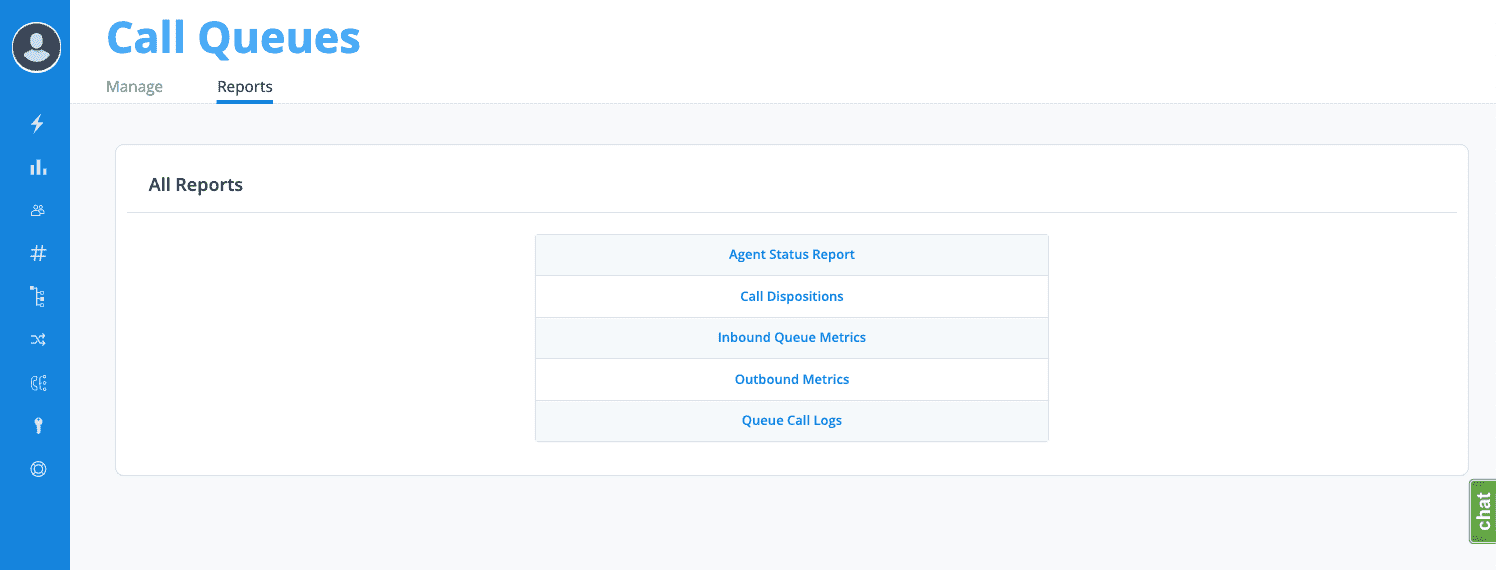Click the Call Queues page title

233,38
